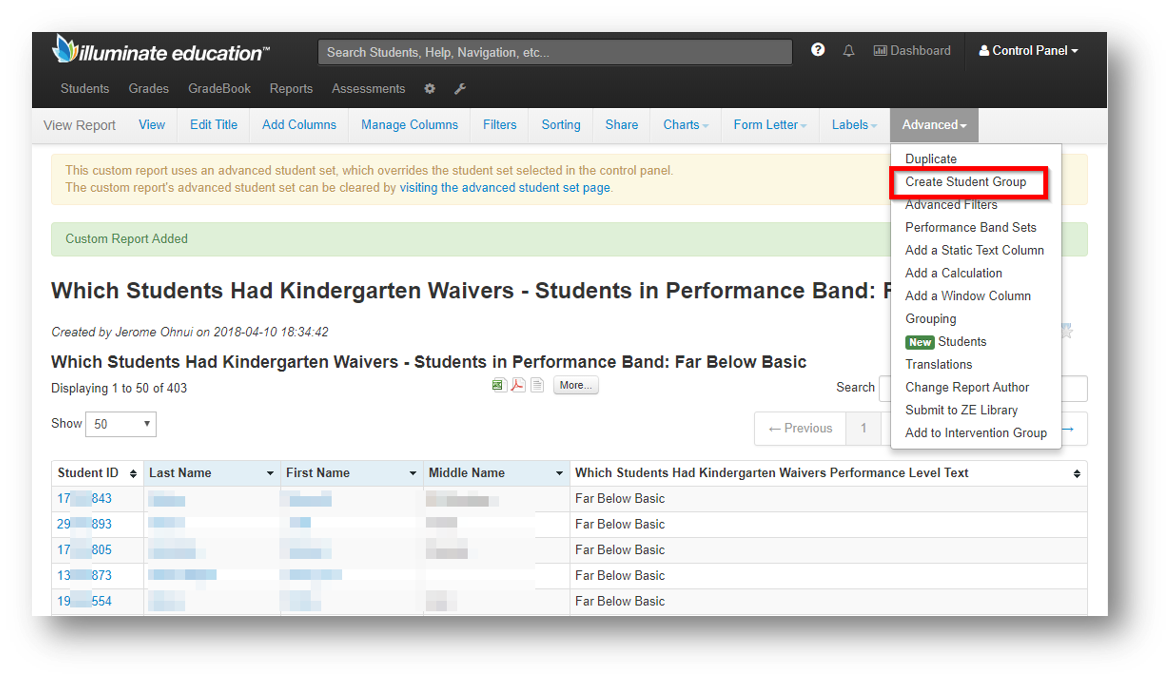Sort table by Student ID column
This screenshot has height=681, width=1173.
point(97,473)
